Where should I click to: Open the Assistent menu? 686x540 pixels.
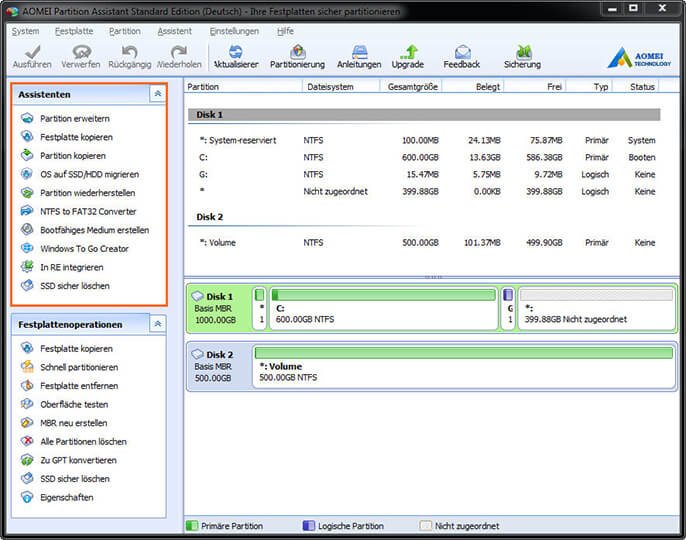tap(175, 31)
